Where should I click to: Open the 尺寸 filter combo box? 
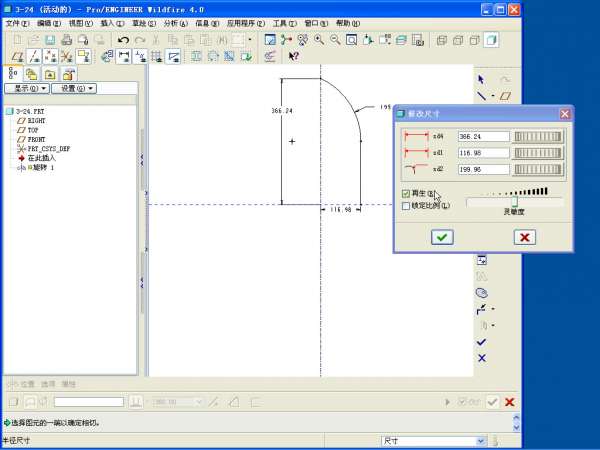point(434,441)
